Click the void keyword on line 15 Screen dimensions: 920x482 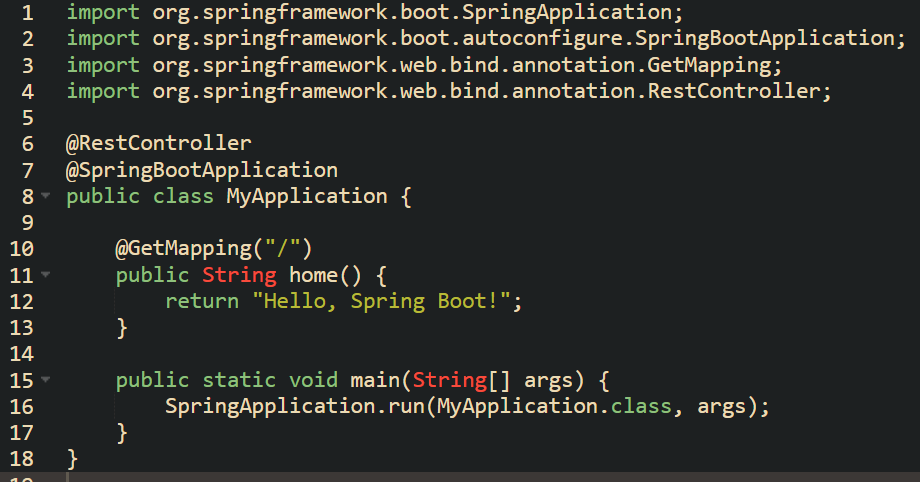click(313, 380)
